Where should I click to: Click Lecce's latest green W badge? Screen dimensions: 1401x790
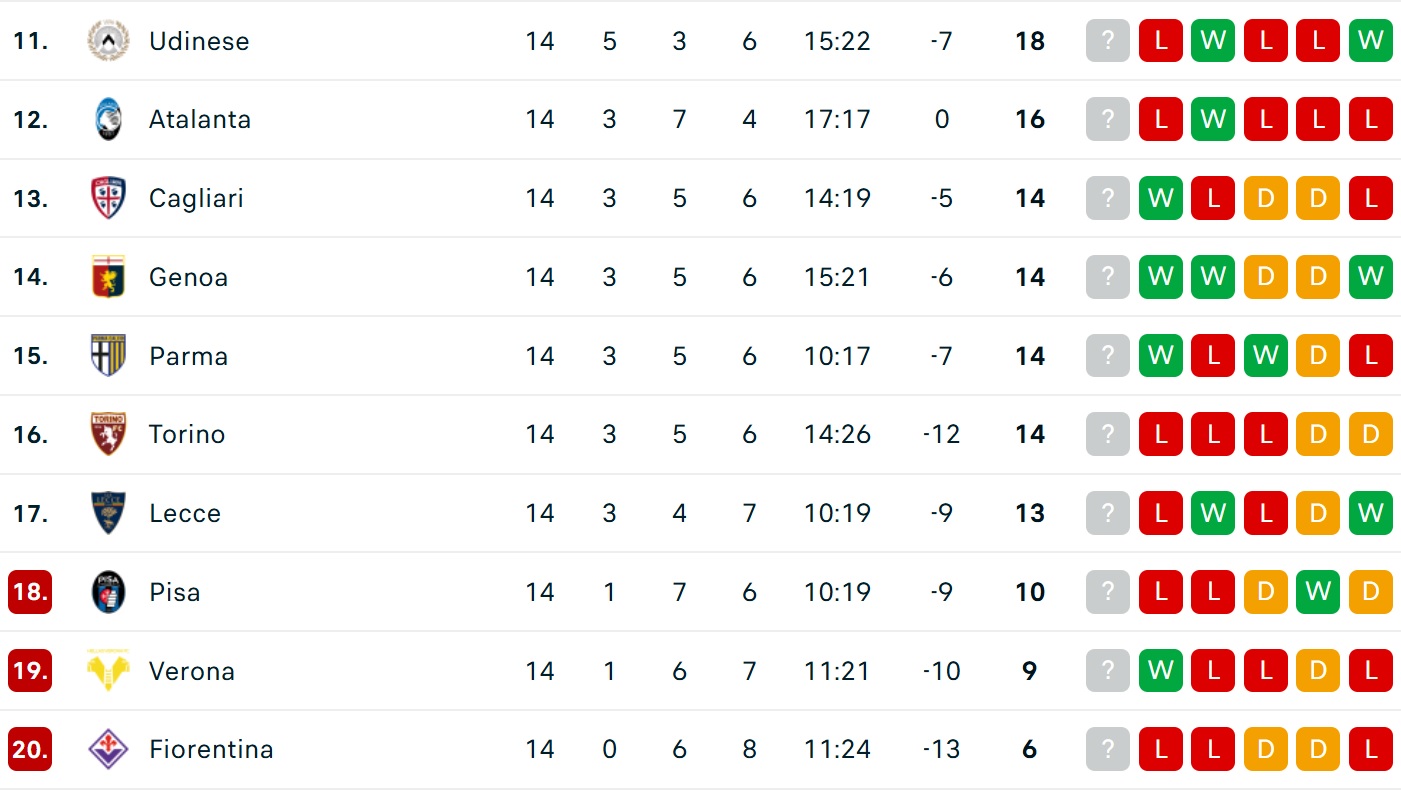pos(1213,513)
